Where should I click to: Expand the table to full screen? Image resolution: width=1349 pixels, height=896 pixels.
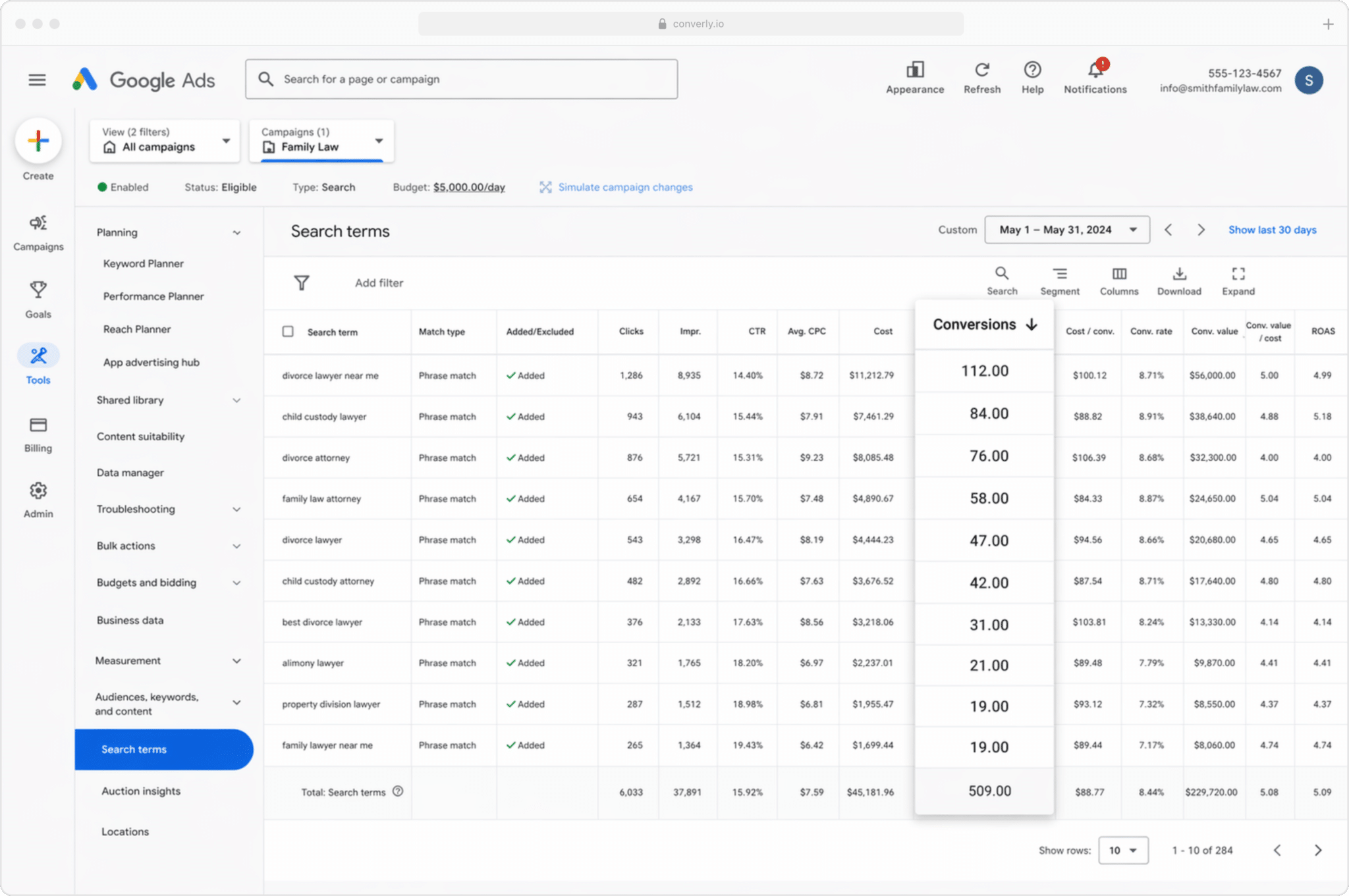tap(1238, 281)
